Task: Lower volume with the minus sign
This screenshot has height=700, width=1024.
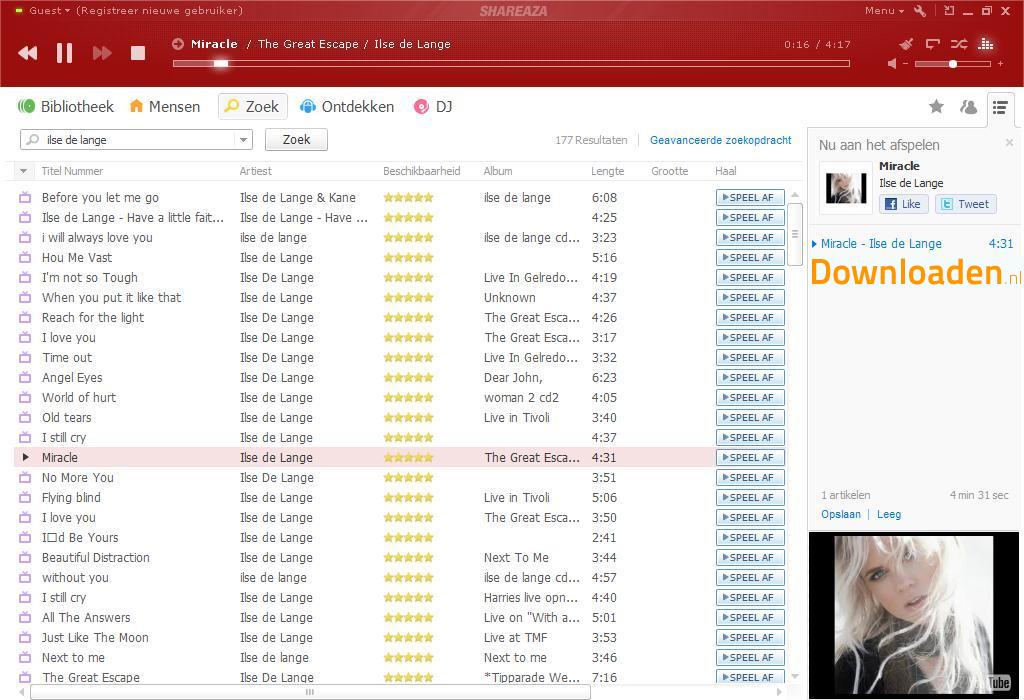Action: tap(906, 63)
